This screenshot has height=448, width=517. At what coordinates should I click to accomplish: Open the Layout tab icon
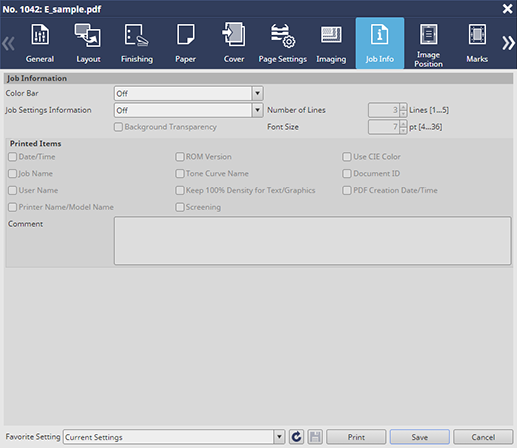coord(88,35)
